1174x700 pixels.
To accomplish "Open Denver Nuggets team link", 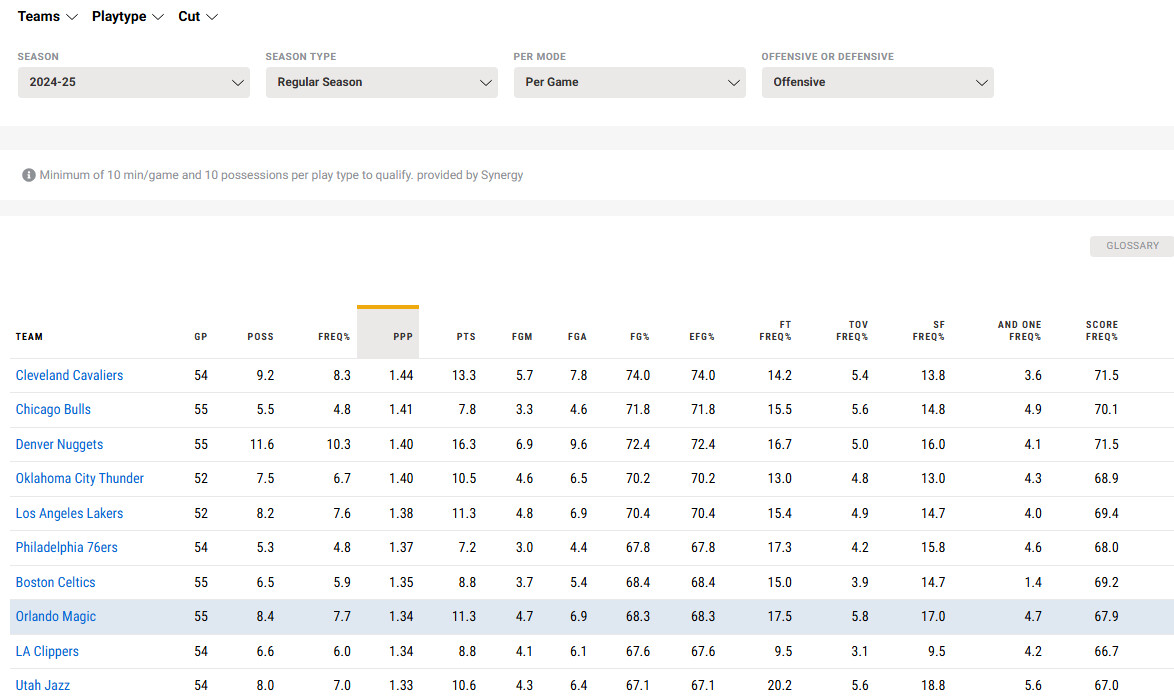I will (x=59, y=445).
